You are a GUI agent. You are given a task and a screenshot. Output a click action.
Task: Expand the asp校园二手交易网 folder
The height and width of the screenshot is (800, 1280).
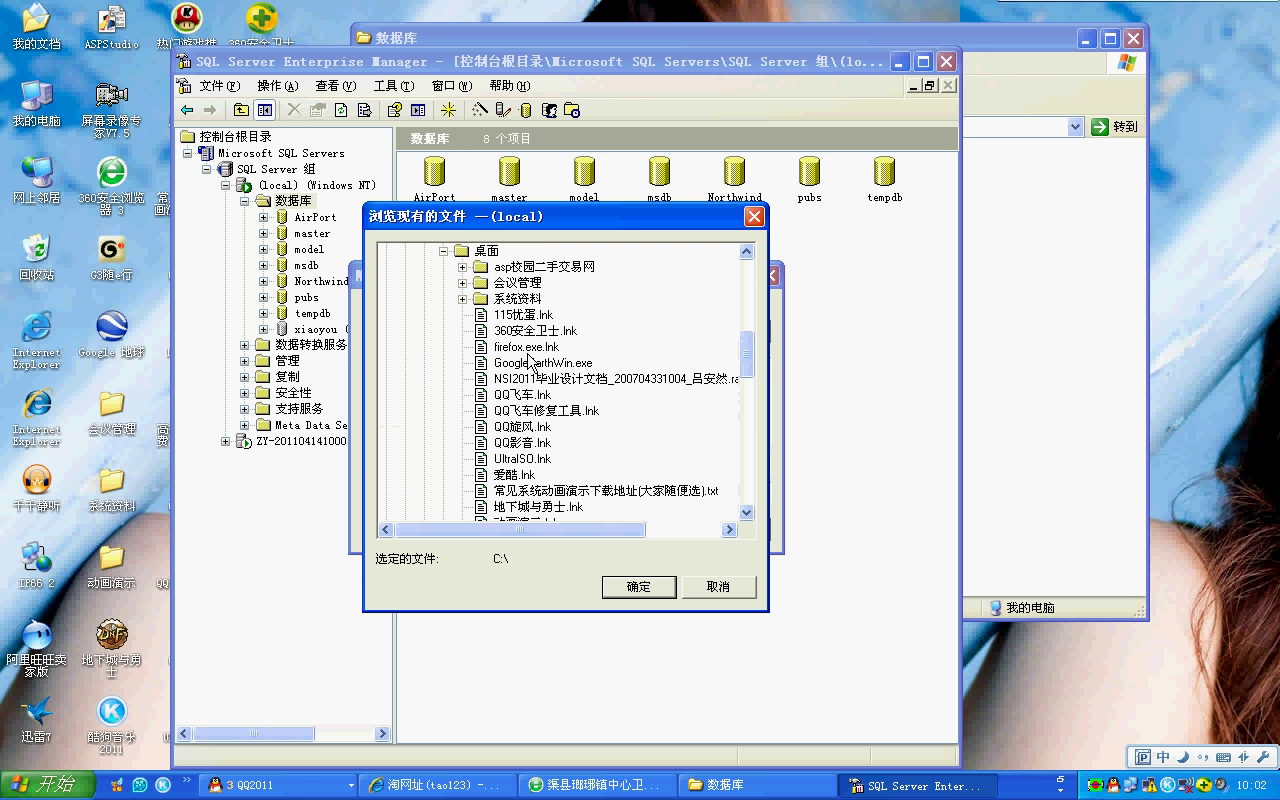click(x=463, y=267)
